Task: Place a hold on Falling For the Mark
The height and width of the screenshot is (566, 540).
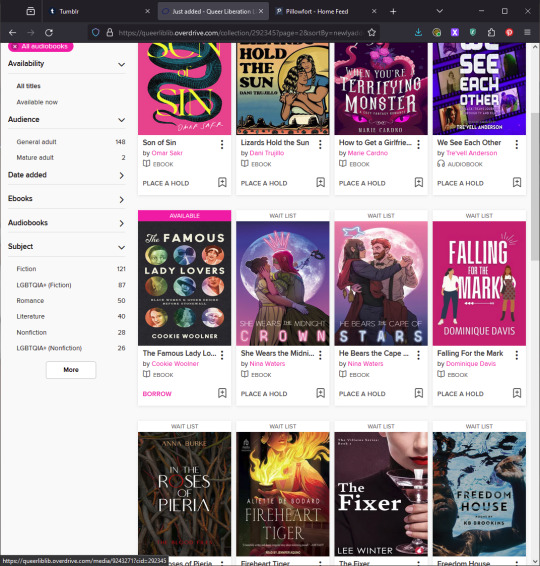Action: 460,394
